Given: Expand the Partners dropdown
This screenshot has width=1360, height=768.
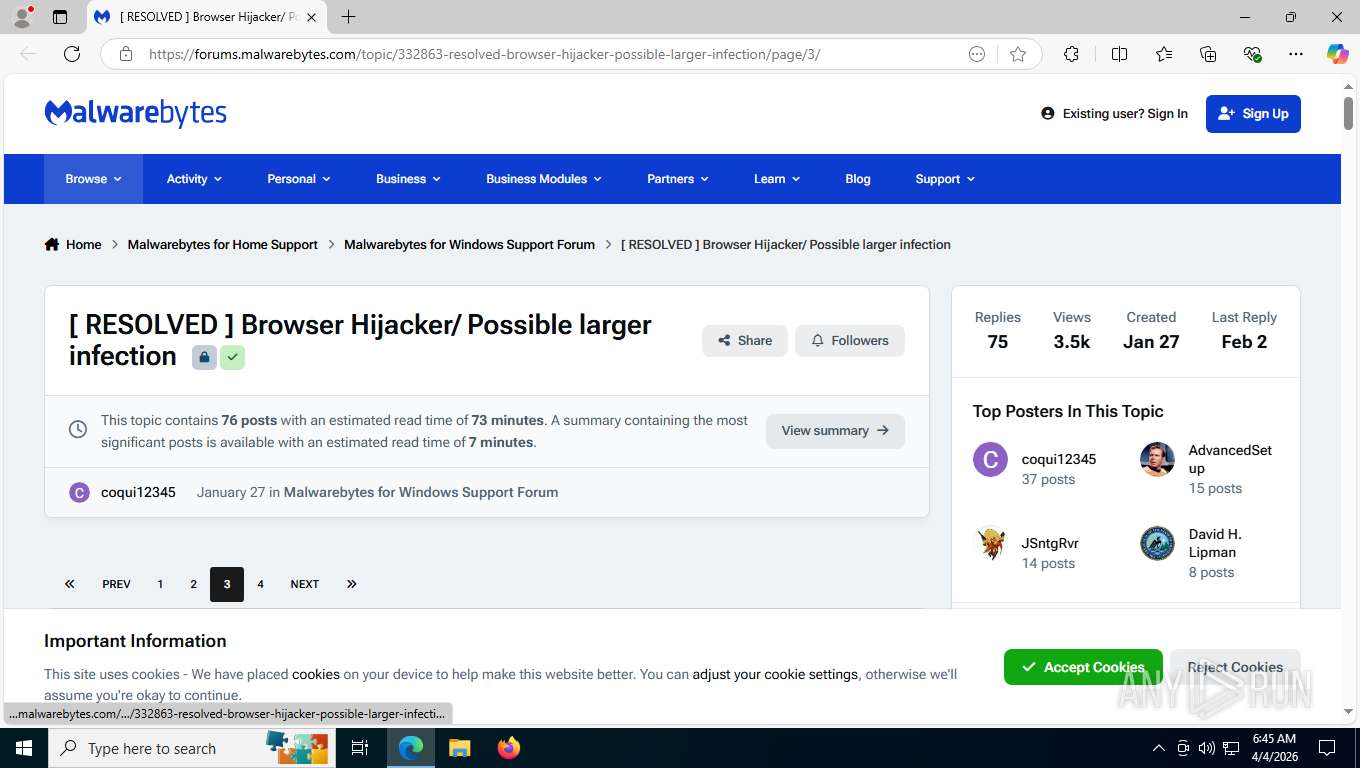Looking at the screenshot, I should (x=678, y=179).
